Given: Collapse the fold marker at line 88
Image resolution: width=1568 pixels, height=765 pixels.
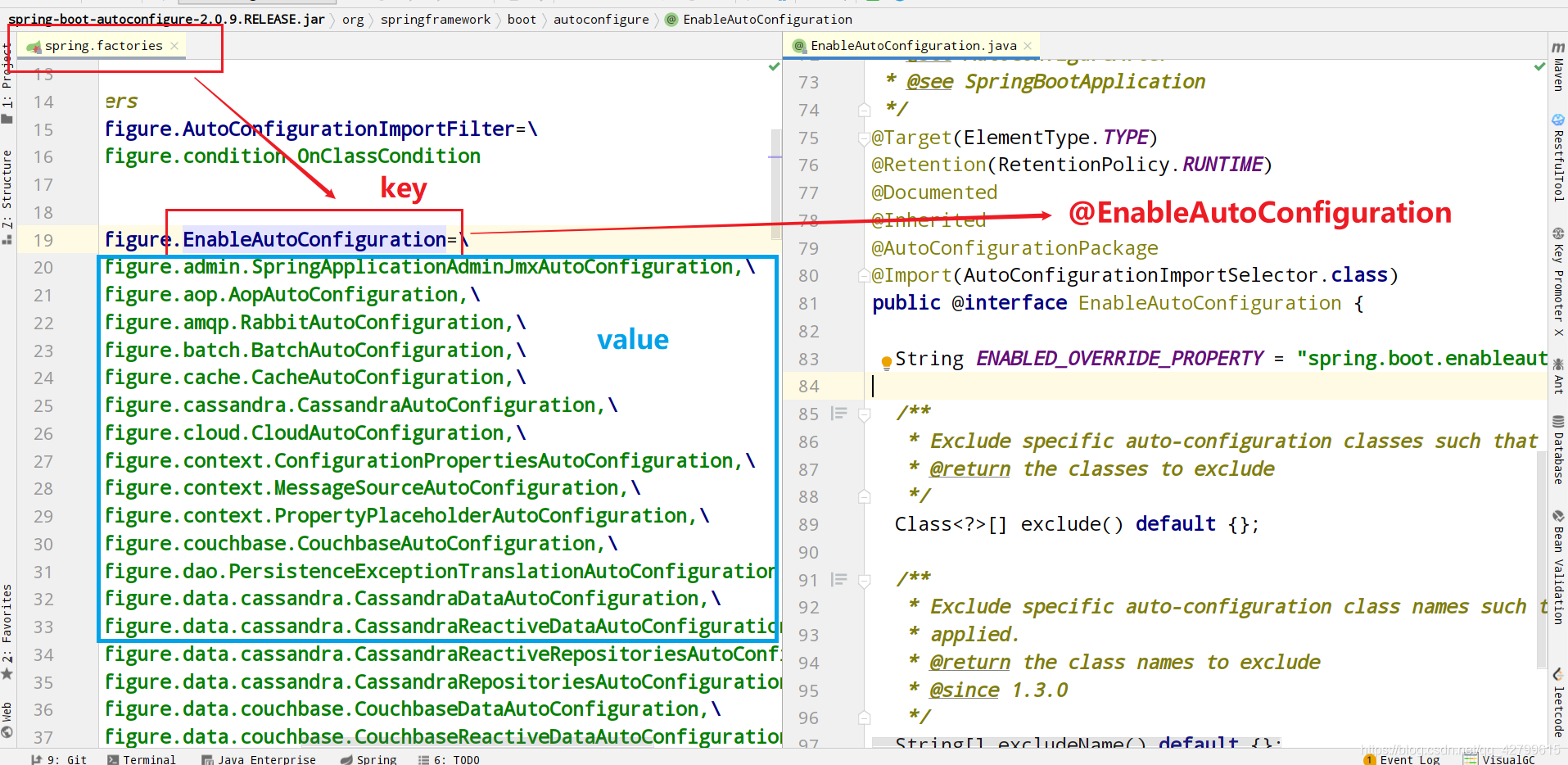Looking at the screenshot, I should click(x=864, y=496).
